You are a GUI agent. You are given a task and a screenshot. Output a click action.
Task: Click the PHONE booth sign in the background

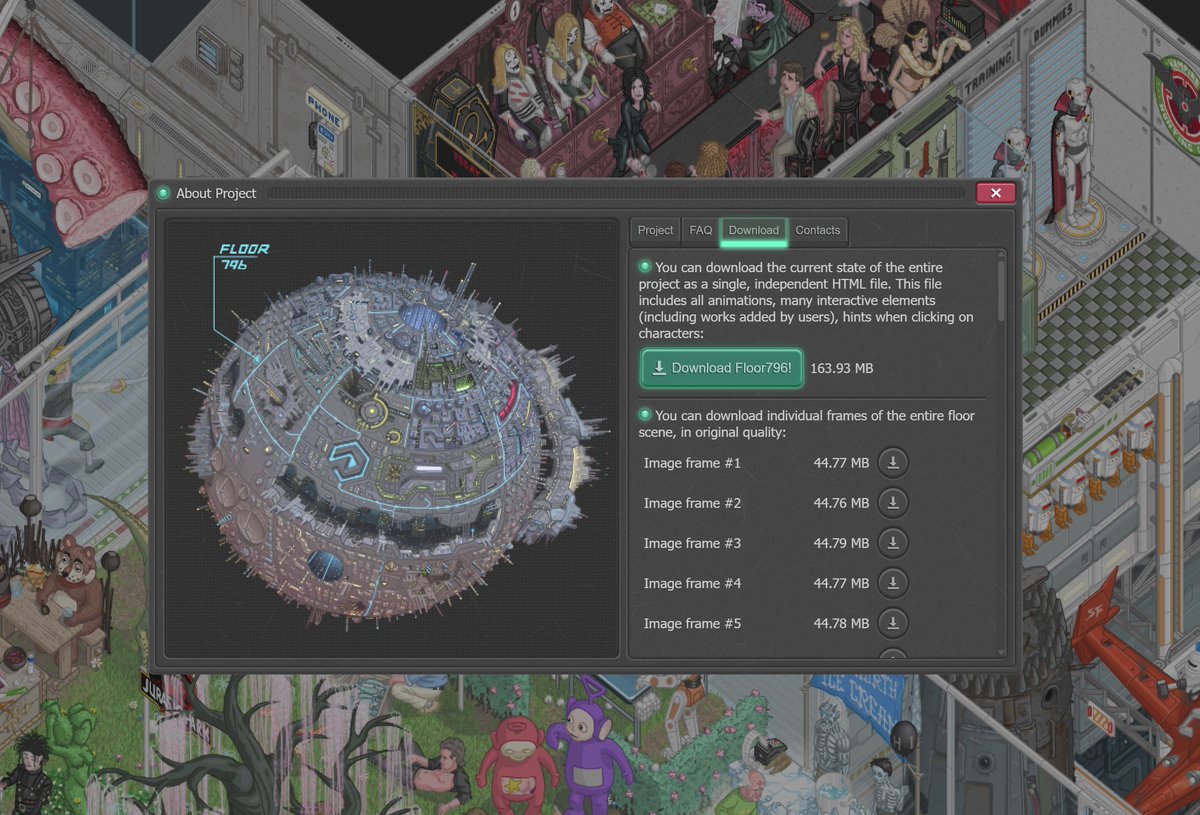click(x=327, y=112)
